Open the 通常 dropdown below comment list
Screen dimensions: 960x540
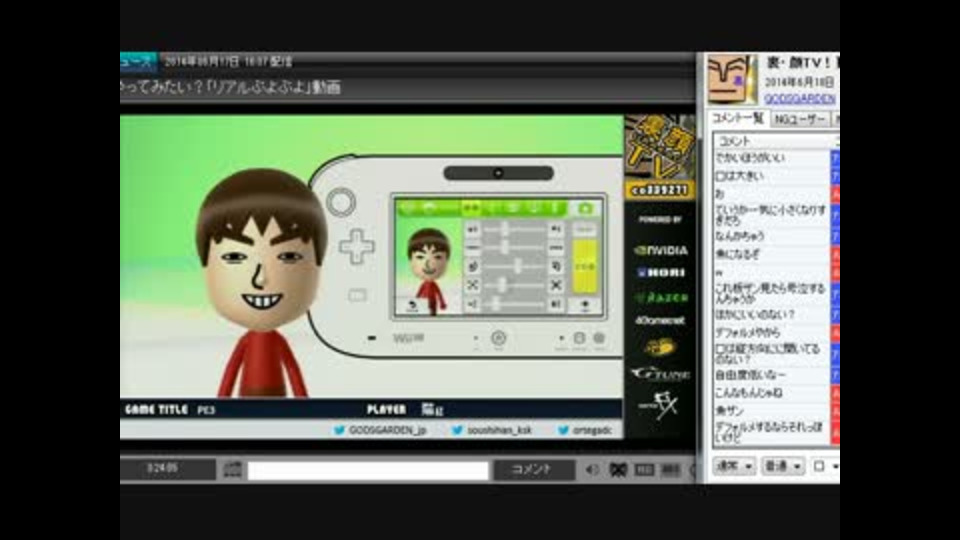[x=734, y=467]
